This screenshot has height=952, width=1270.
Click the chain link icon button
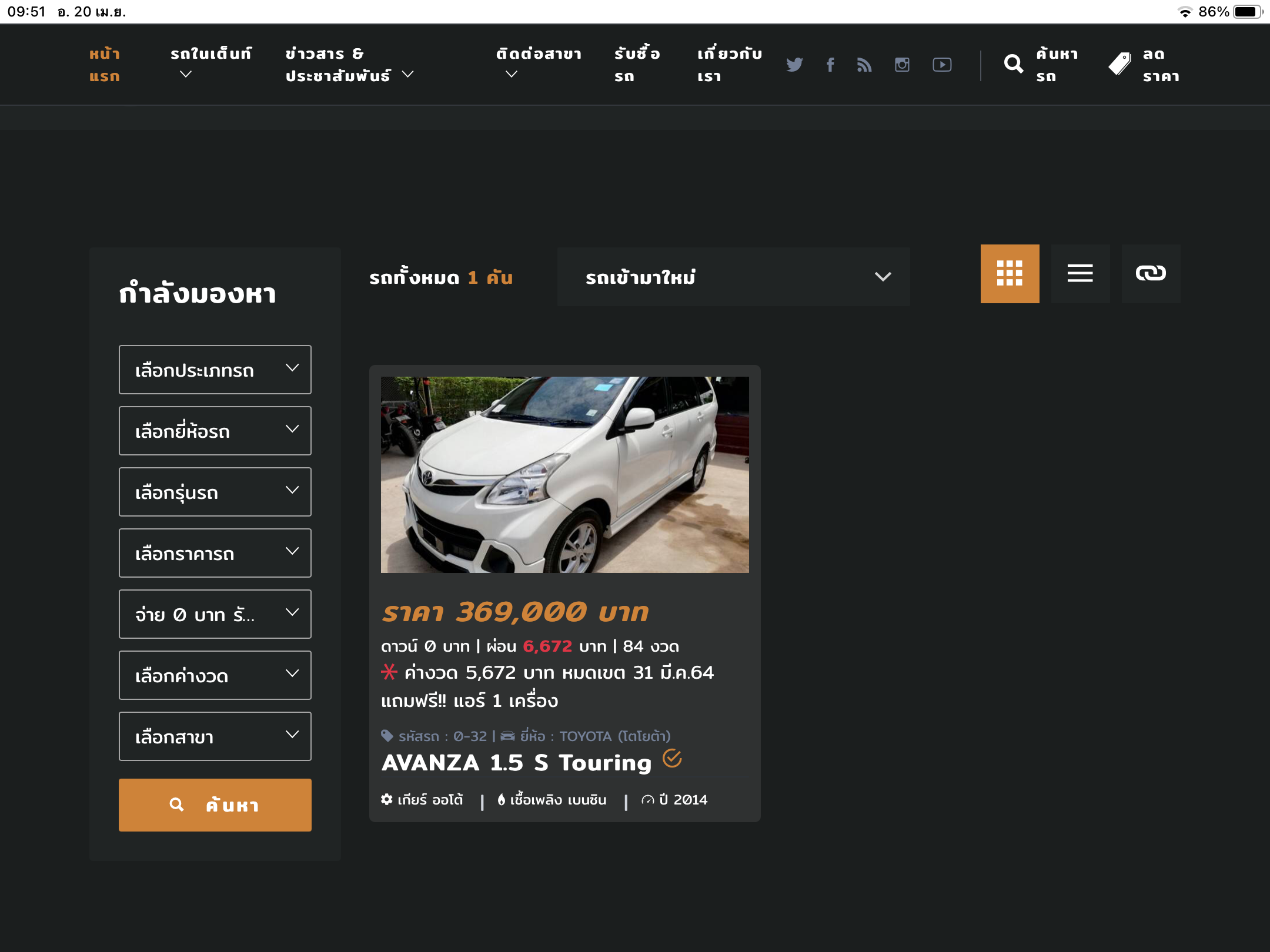(x=1151, y=273)
